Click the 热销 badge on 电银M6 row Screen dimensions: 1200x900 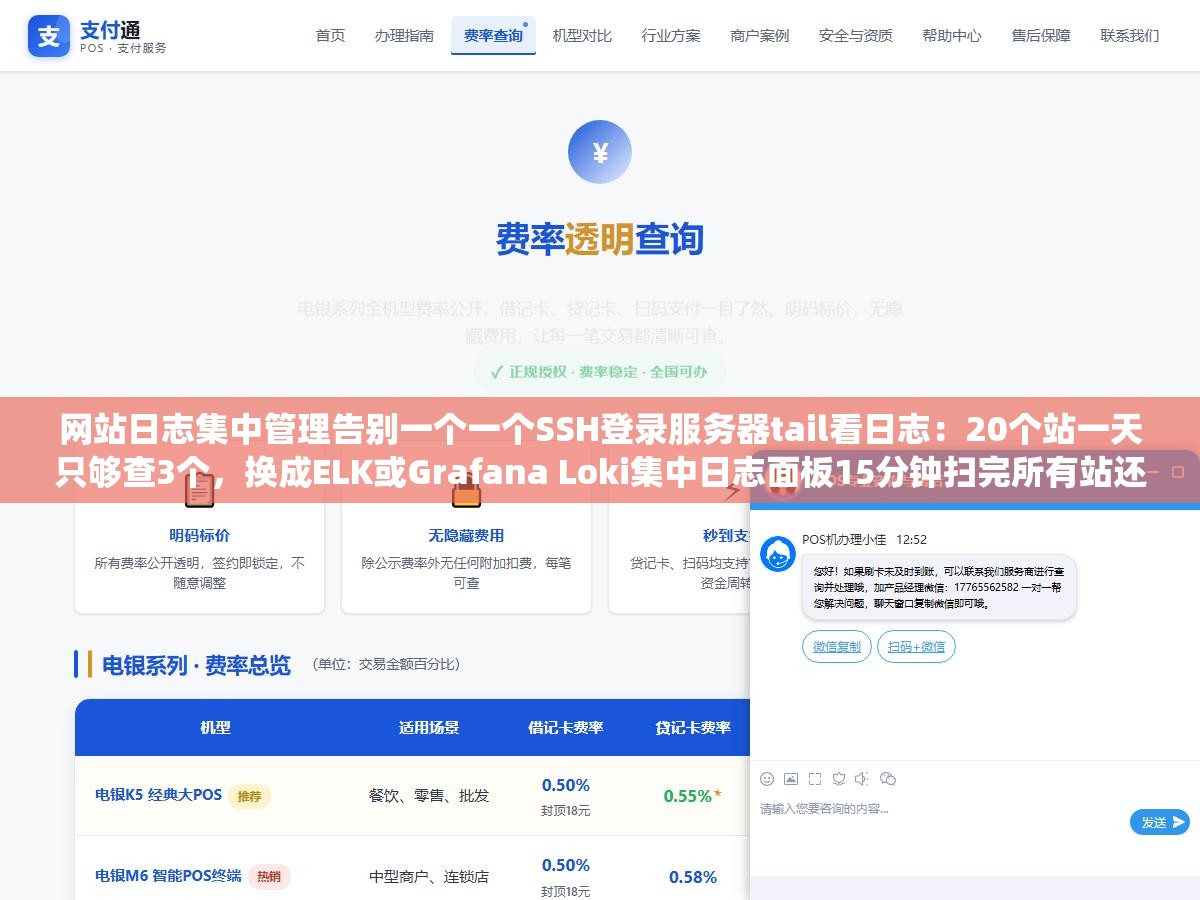270,877
